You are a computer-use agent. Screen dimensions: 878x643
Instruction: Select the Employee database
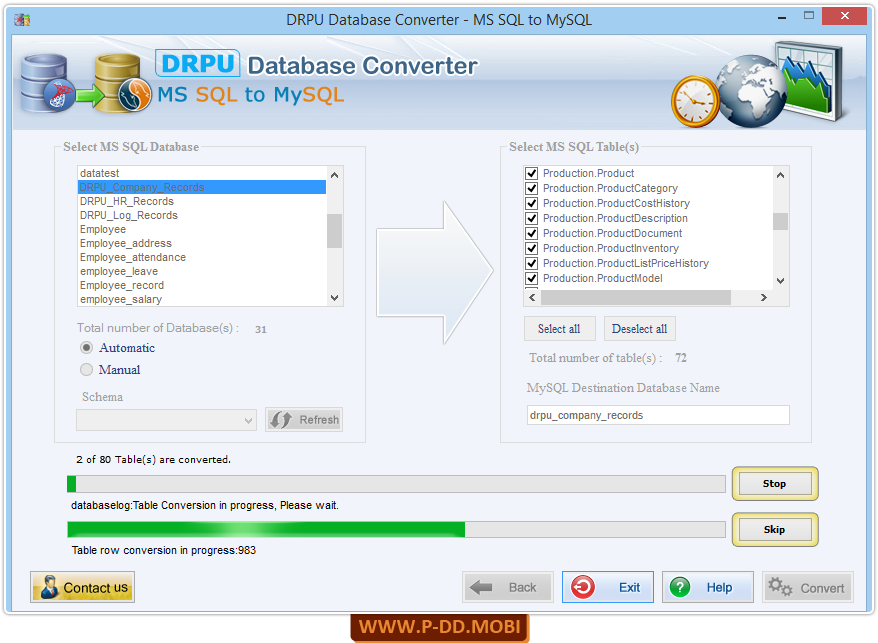tap(202, 229)
